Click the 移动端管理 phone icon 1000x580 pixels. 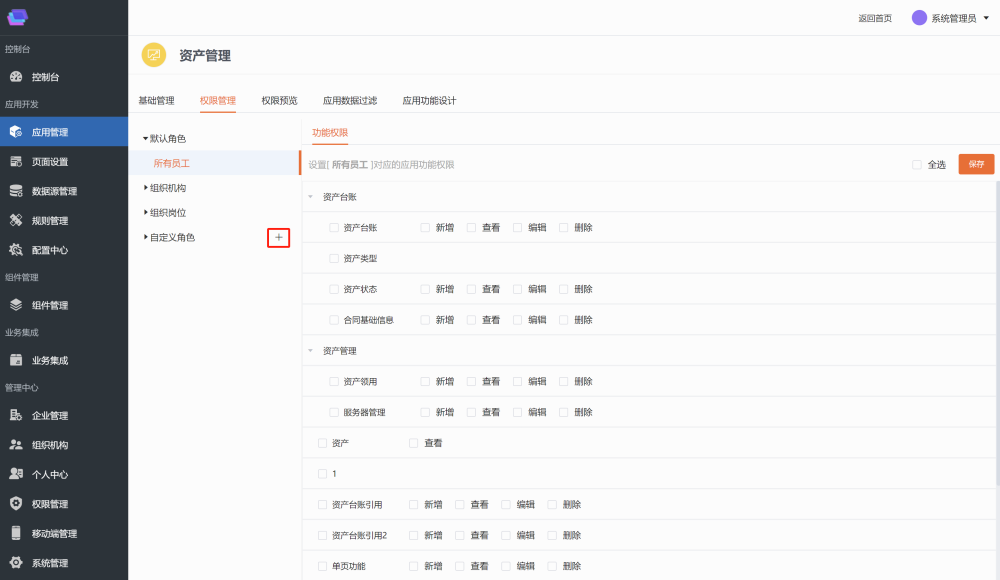16,533
